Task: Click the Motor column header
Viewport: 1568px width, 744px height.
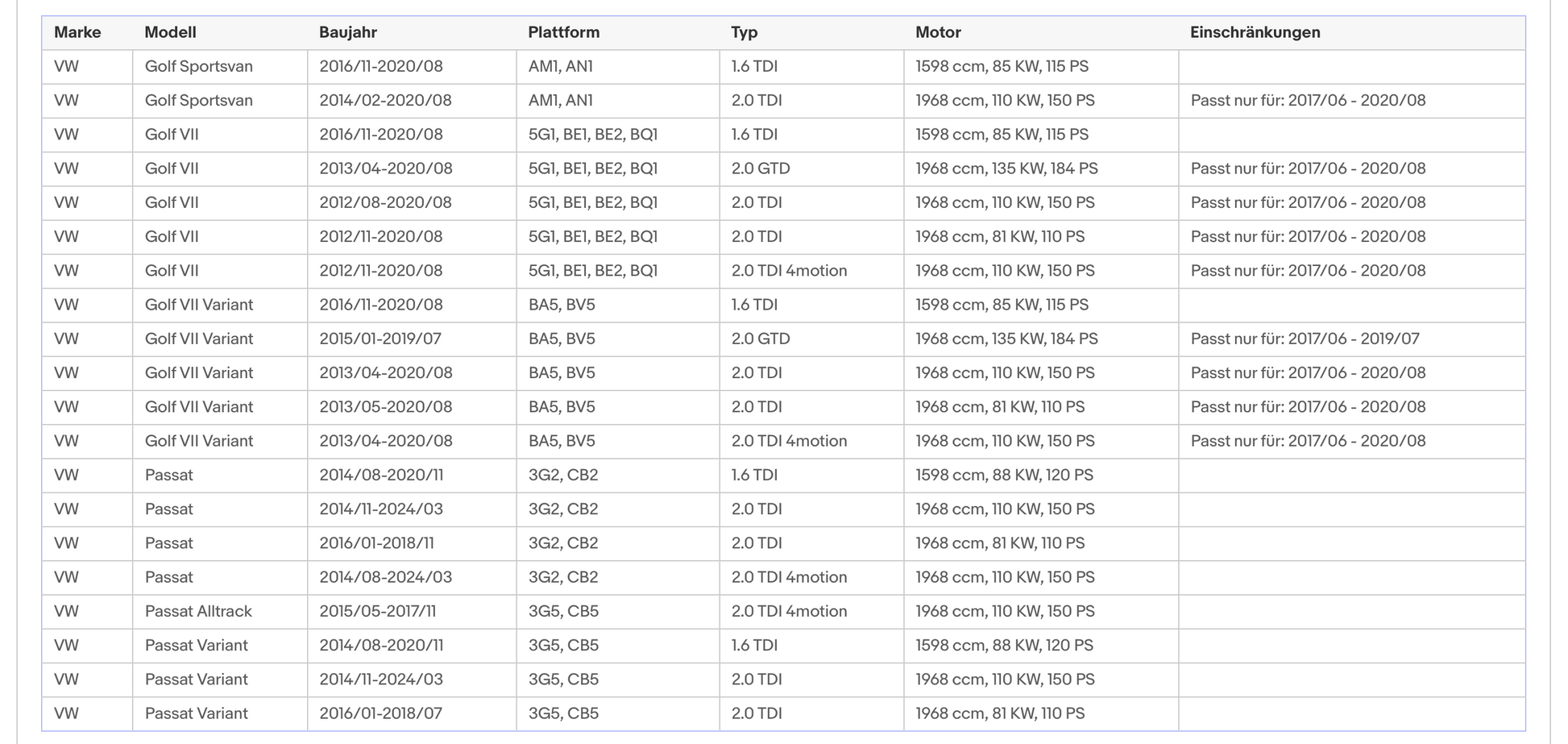Action: [938, 32]
